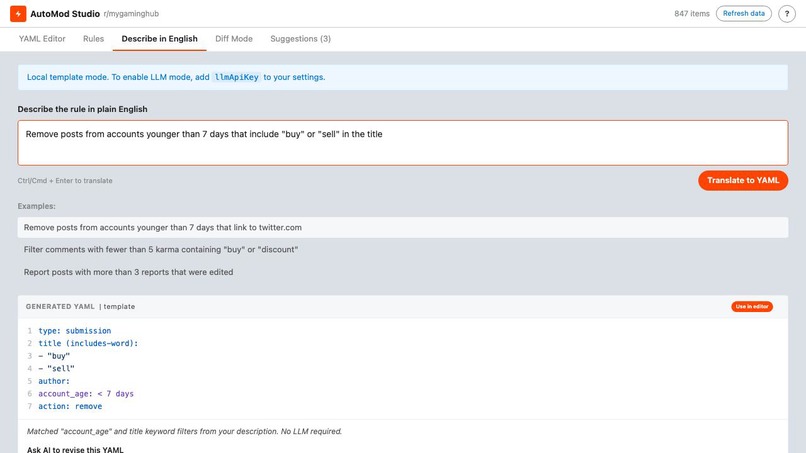The height and width of the screenshot is (453, 806).
Task: Choose the more than 3 reports example
Action: tap(402, 272)
